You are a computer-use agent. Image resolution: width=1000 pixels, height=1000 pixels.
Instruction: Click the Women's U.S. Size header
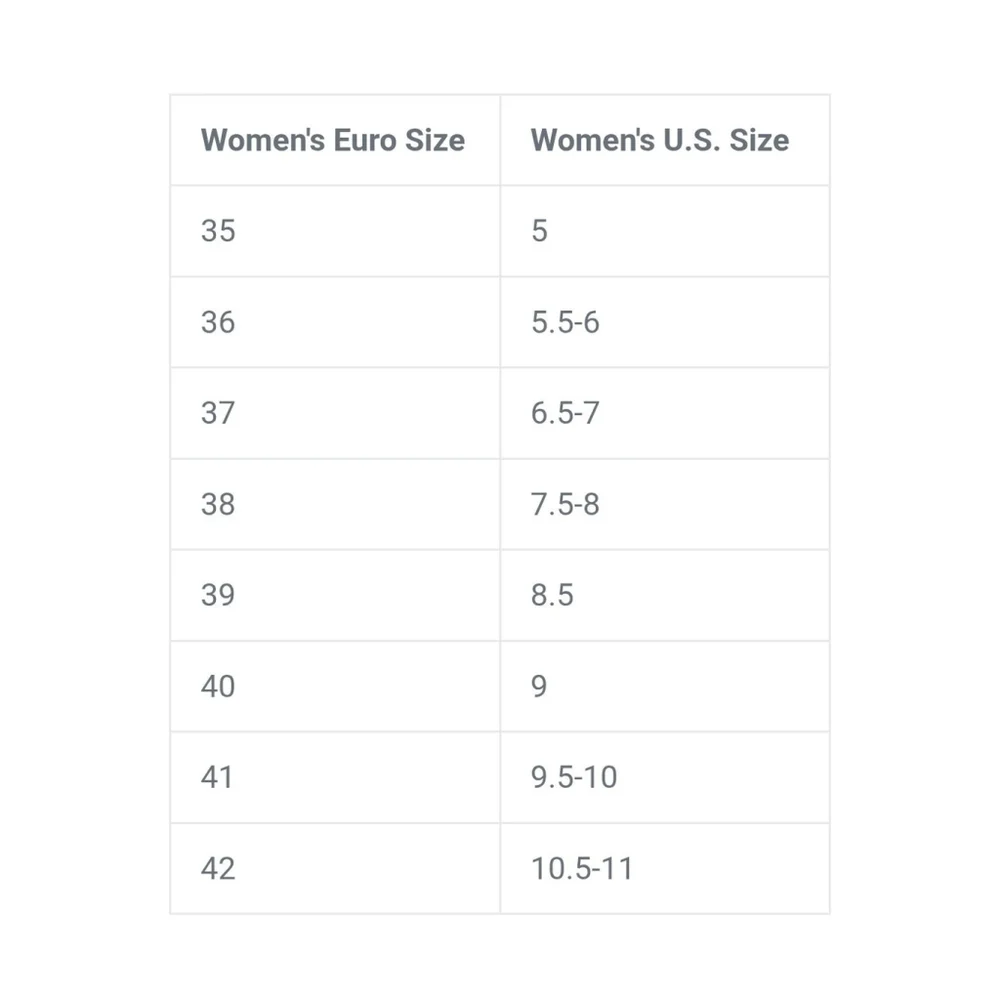[665, 140]
